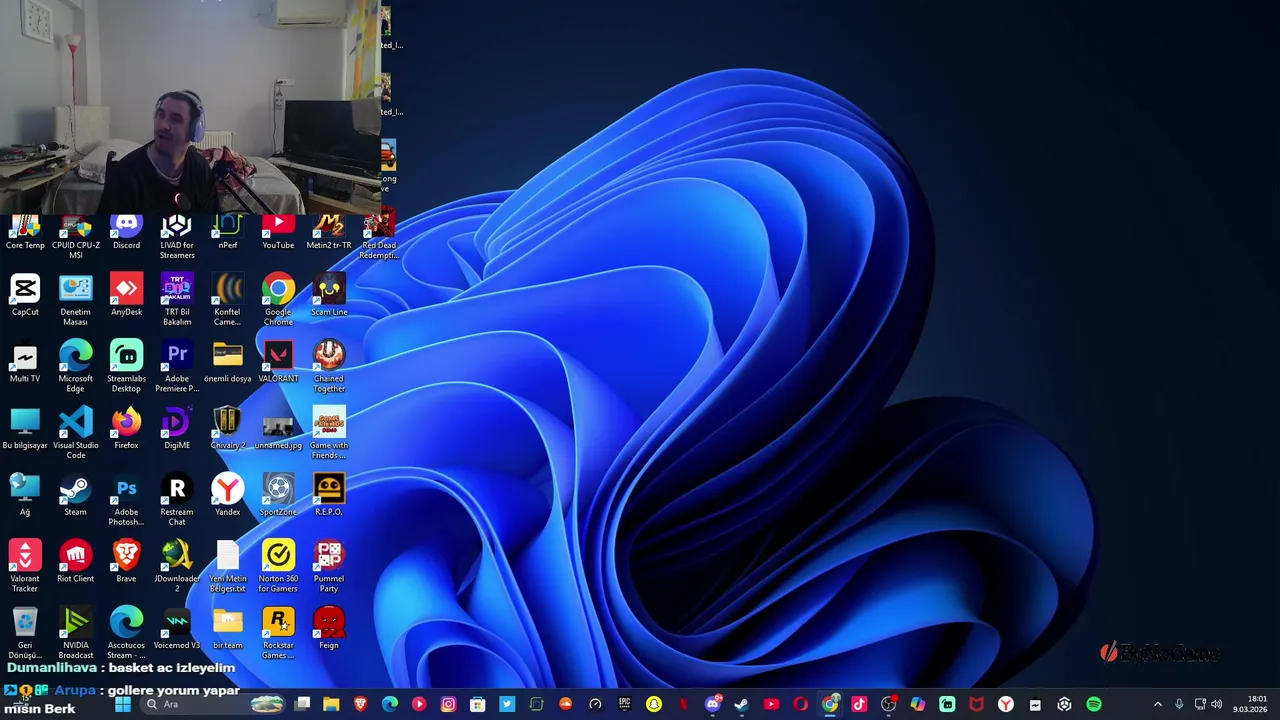Screen dimensions: 1280x720
Task: Open Ascotucos Stream Edge shortcut
Action: pos(126,633)
